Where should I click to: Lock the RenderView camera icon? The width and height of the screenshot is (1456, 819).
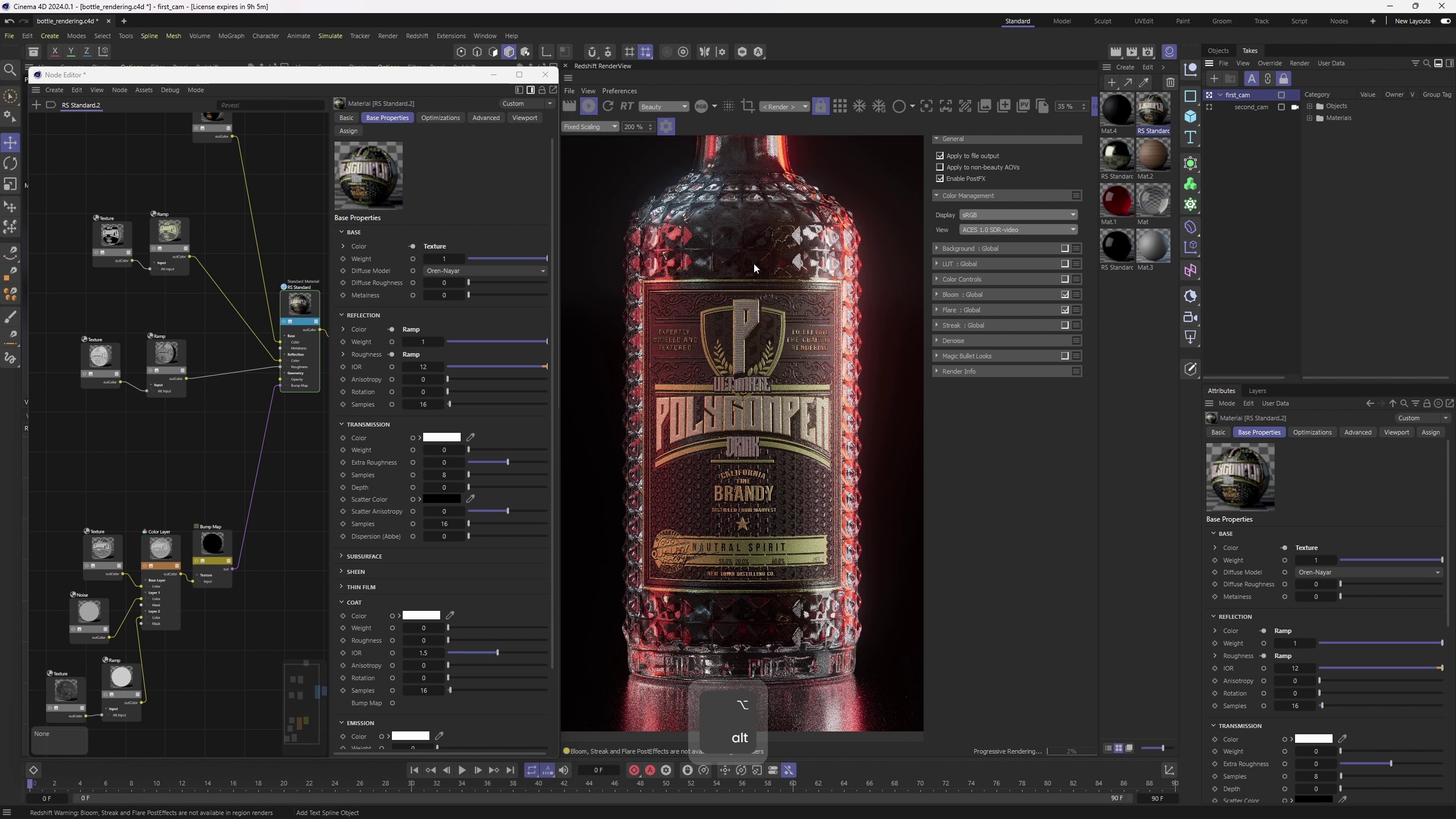(x=821, y=106)
